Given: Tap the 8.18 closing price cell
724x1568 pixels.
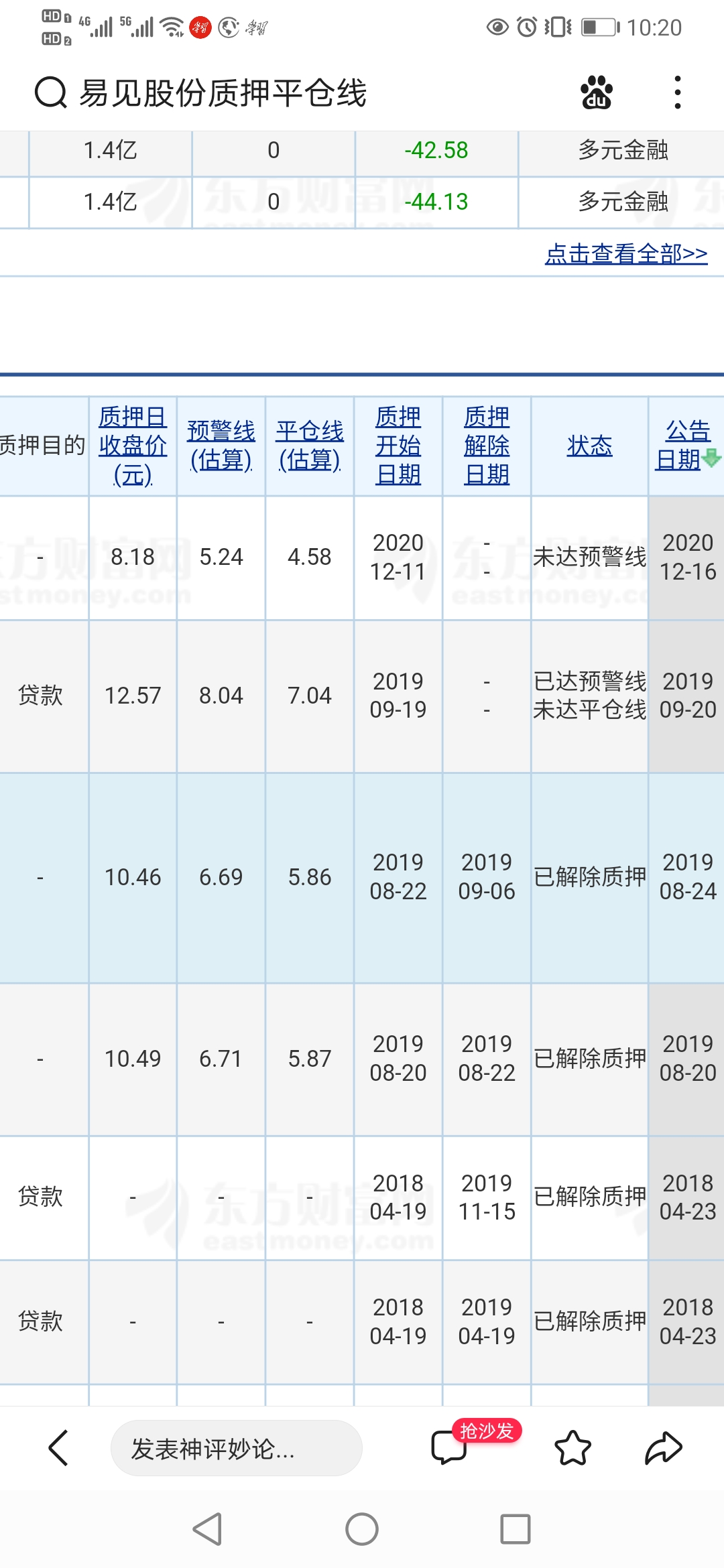Looking at the screenshot, I should [x=133, y=557].
